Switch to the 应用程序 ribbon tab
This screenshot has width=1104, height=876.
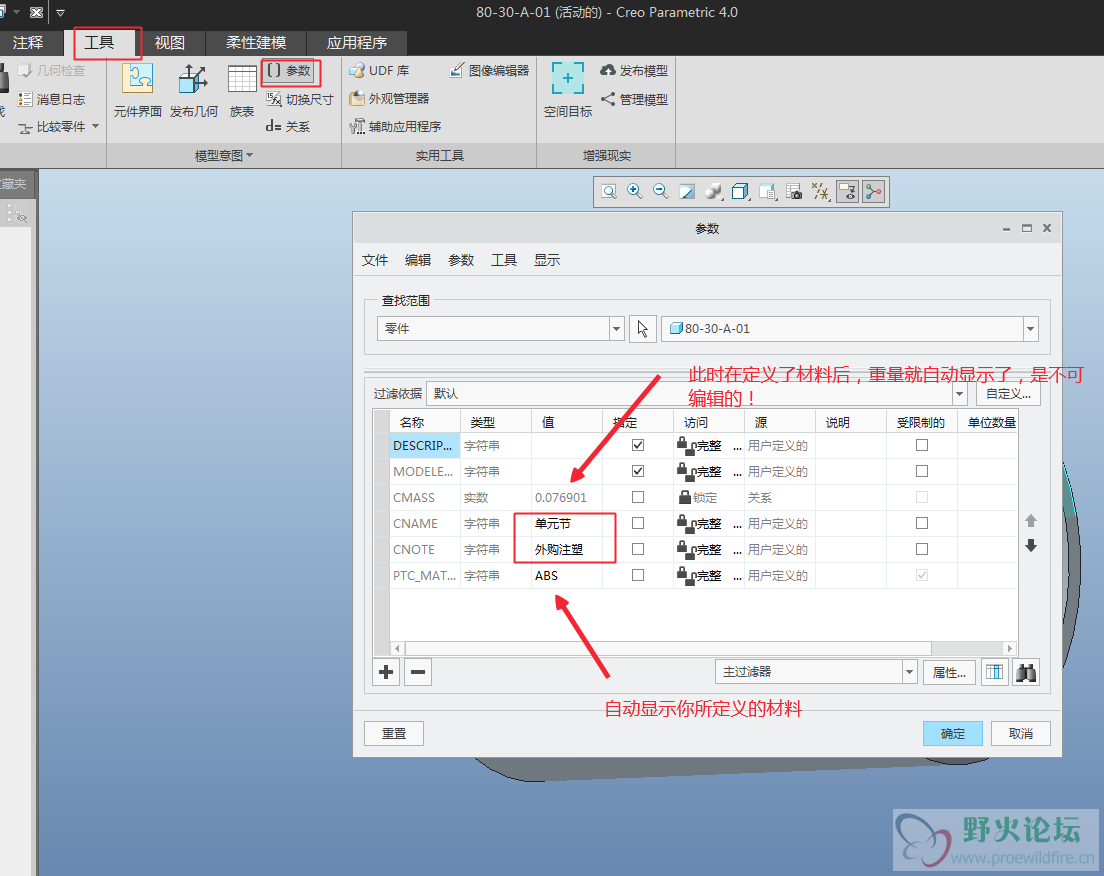pos(357,42)
